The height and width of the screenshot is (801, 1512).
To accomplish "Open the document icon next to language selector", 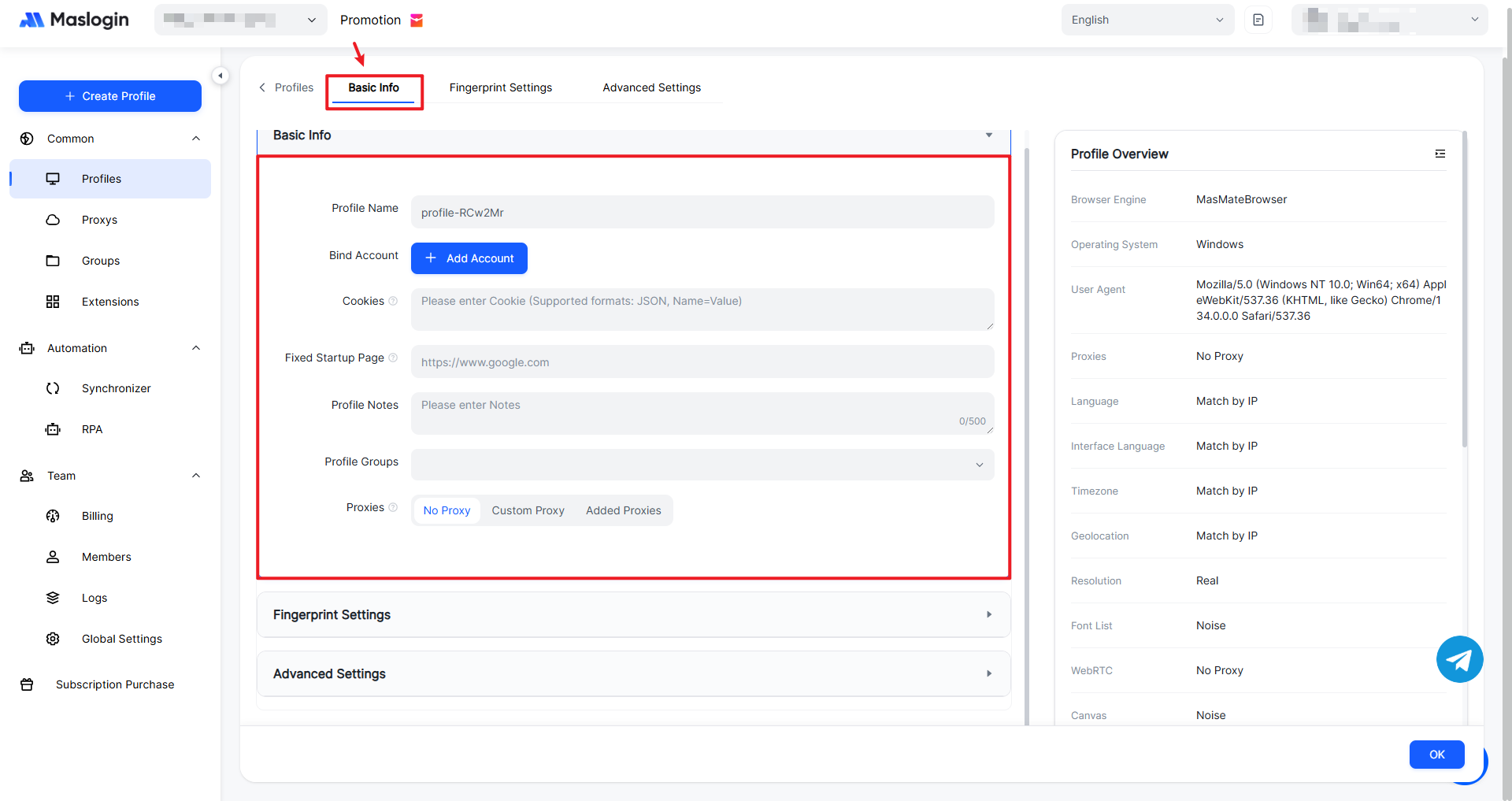I will [1258, 20].
